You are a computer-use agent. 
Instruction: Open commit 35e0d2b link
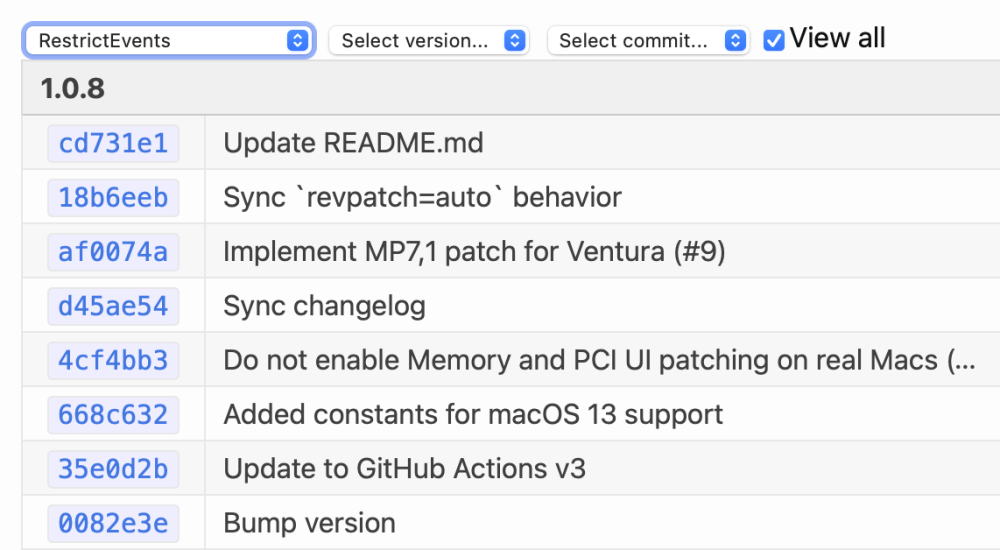[113, 469]
